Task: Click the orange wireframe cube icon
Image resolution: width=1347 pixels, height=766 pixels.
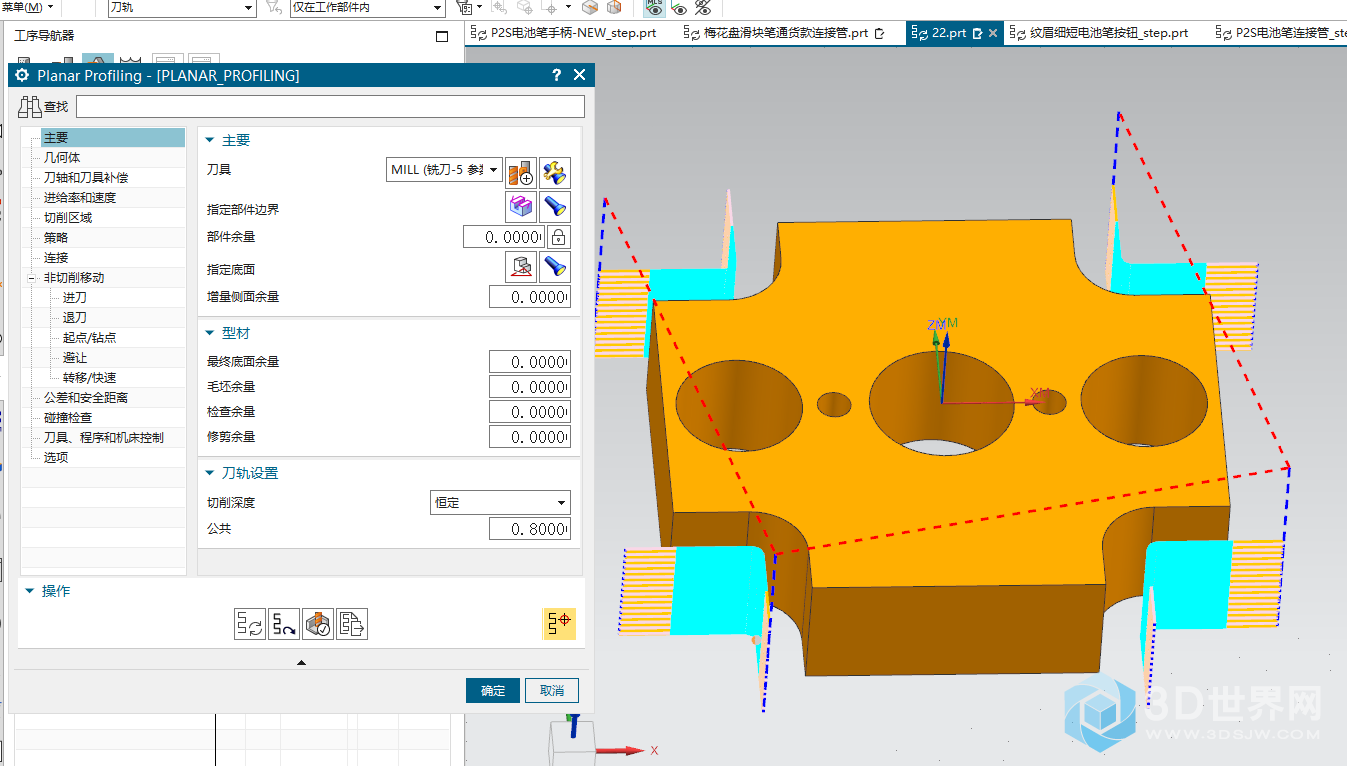Action: [x=614, y=8]
